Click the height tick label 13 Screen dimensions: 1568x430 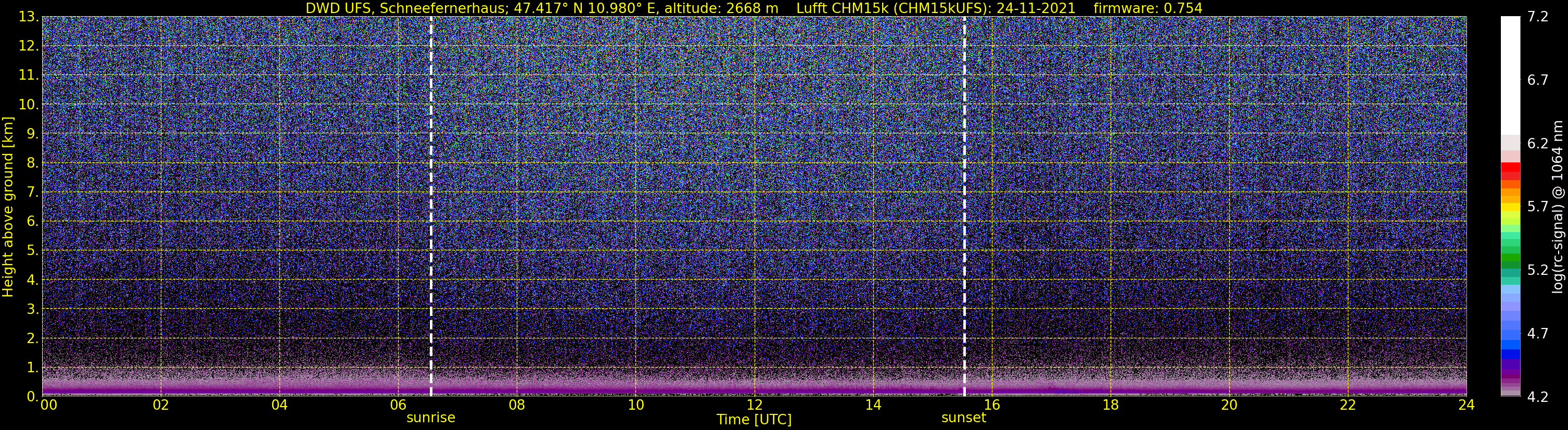tap(28, 17)
